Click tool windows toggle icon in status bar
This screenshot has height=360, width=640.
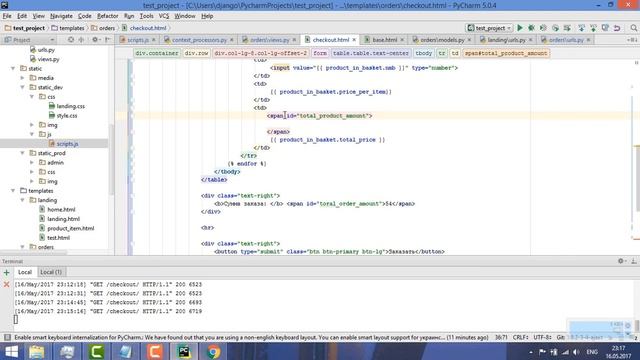7,338
